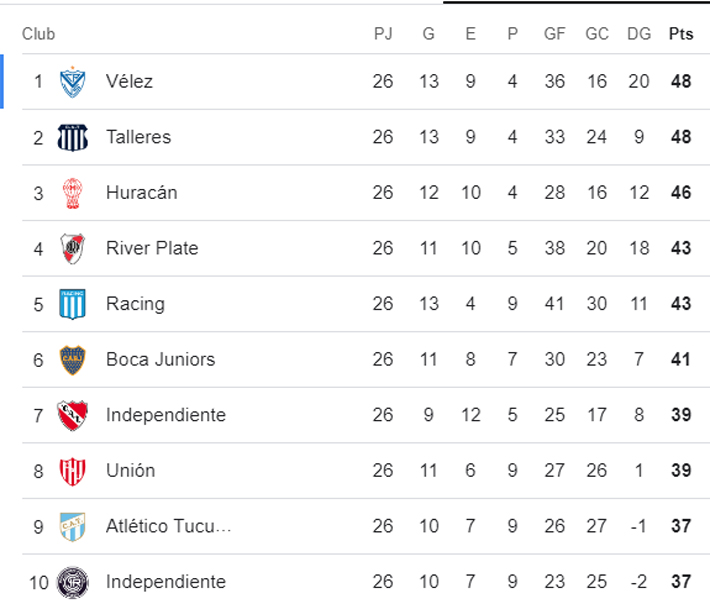Click the GF column header

point(555,34)
